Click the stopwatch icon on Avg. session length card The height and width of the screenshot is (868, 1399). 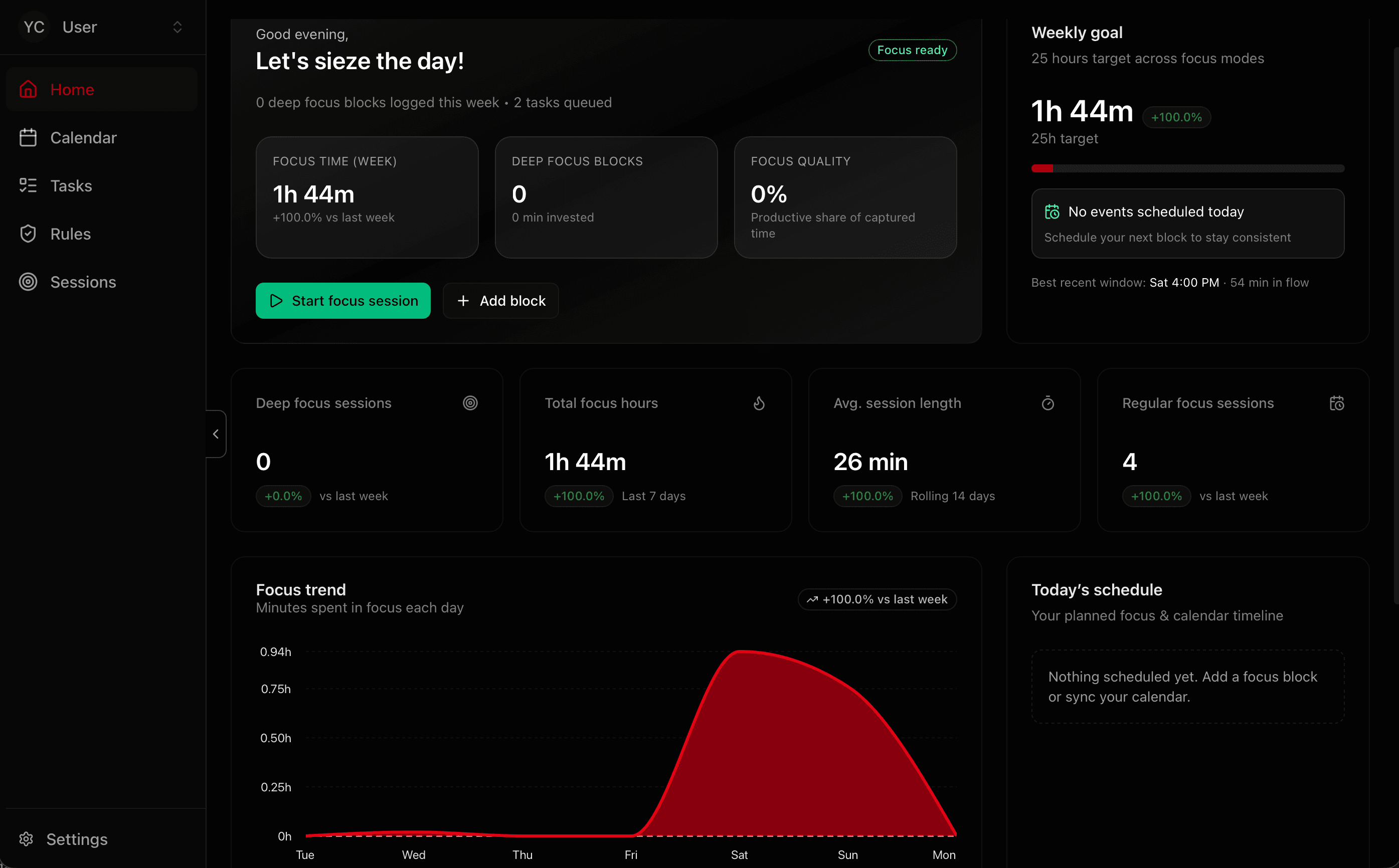point(1047,403)
